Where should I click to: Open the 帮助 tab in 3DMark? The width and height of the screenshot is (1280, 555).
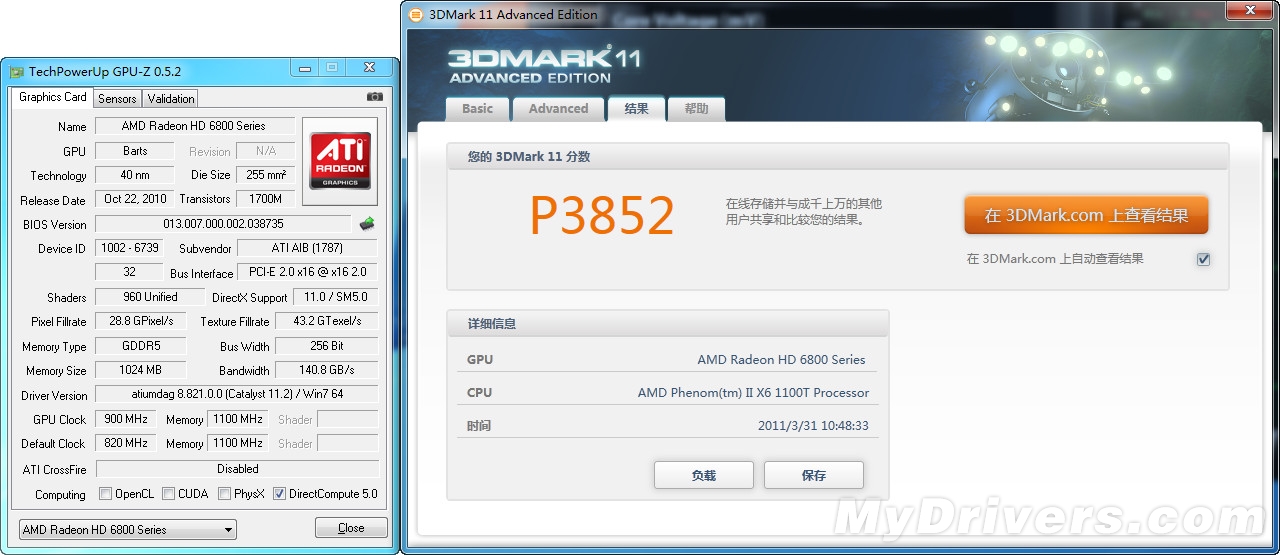point(697,109)
